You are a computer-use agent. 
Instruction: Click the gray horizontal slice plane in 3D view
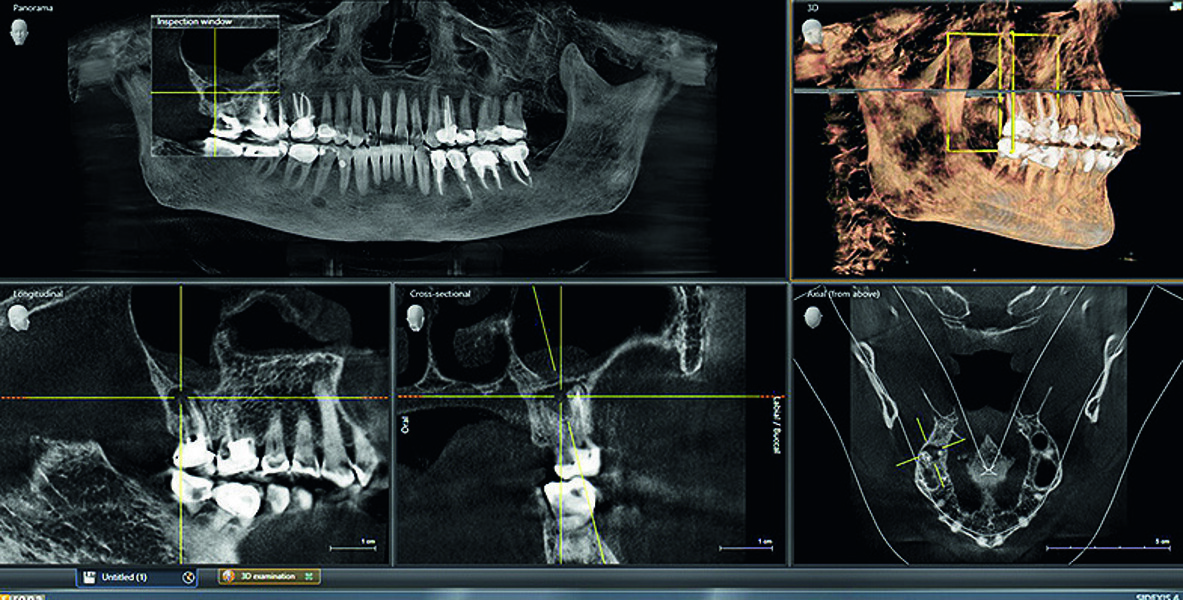[1080, 92]
